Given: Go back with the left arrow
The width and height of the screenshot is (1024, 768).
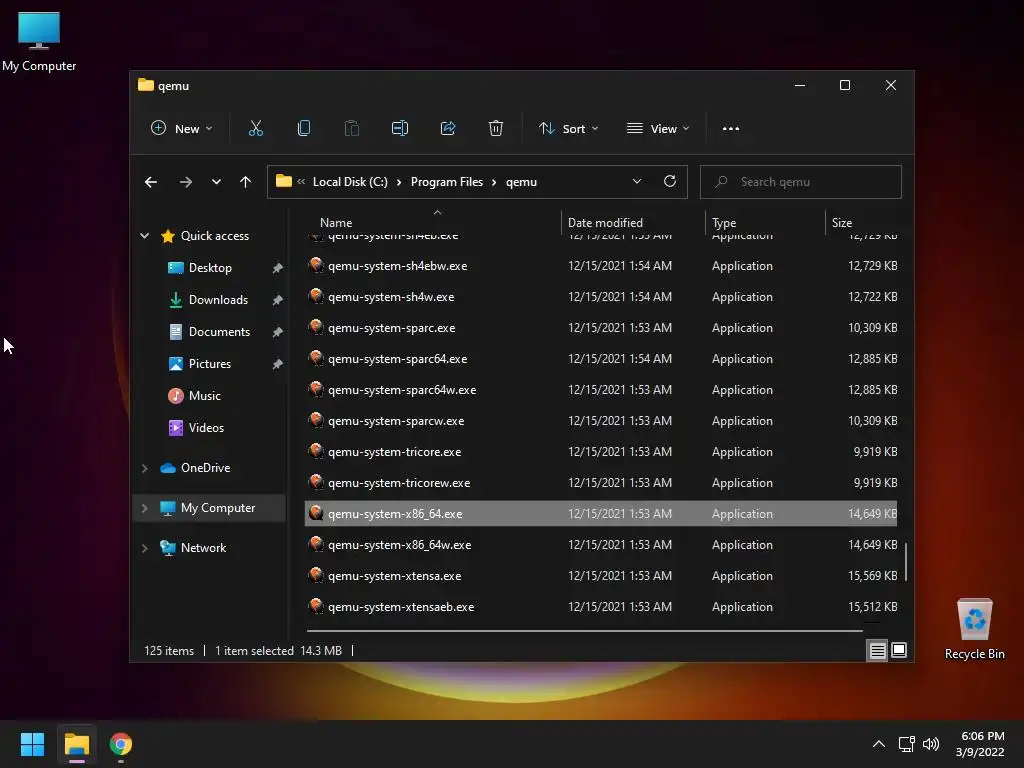Looking at the screenshot, I should [151, 182].
